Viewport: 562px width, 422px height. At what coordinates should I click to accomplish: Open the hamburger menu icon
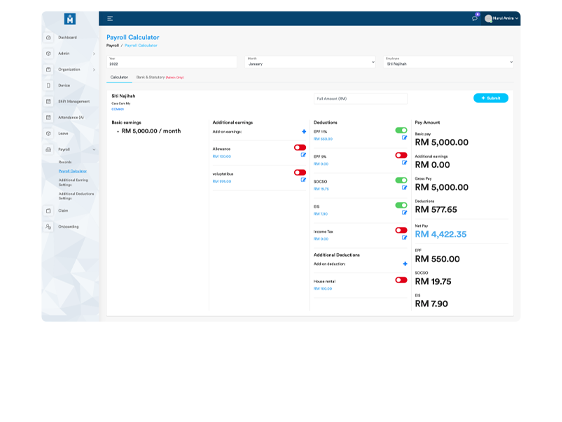coord(110,18)
